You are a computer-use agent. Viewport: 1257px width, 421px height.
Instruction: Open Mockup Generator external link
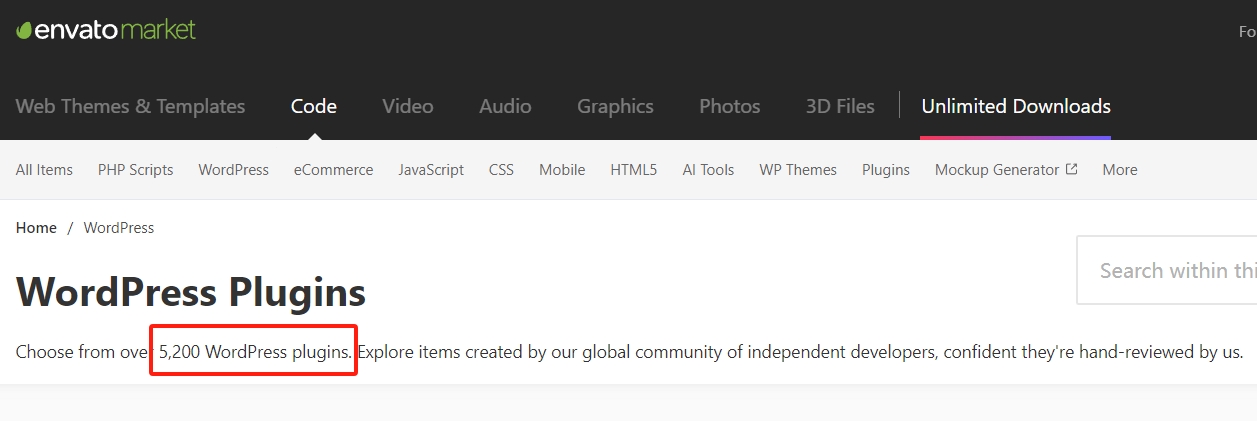[1005, 170]
